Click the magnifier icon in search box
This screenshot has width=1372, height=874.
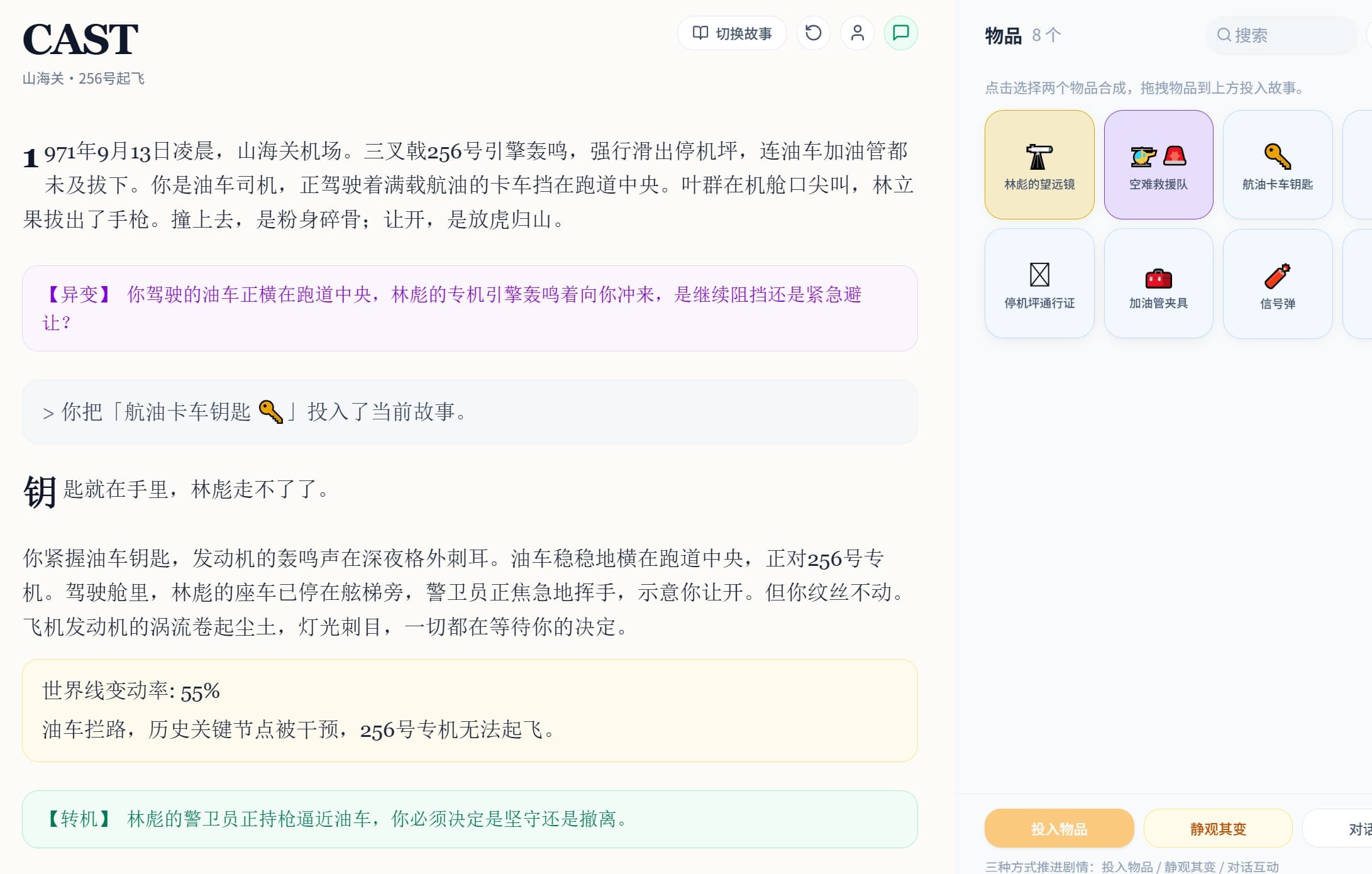(x=1224, y=35)
